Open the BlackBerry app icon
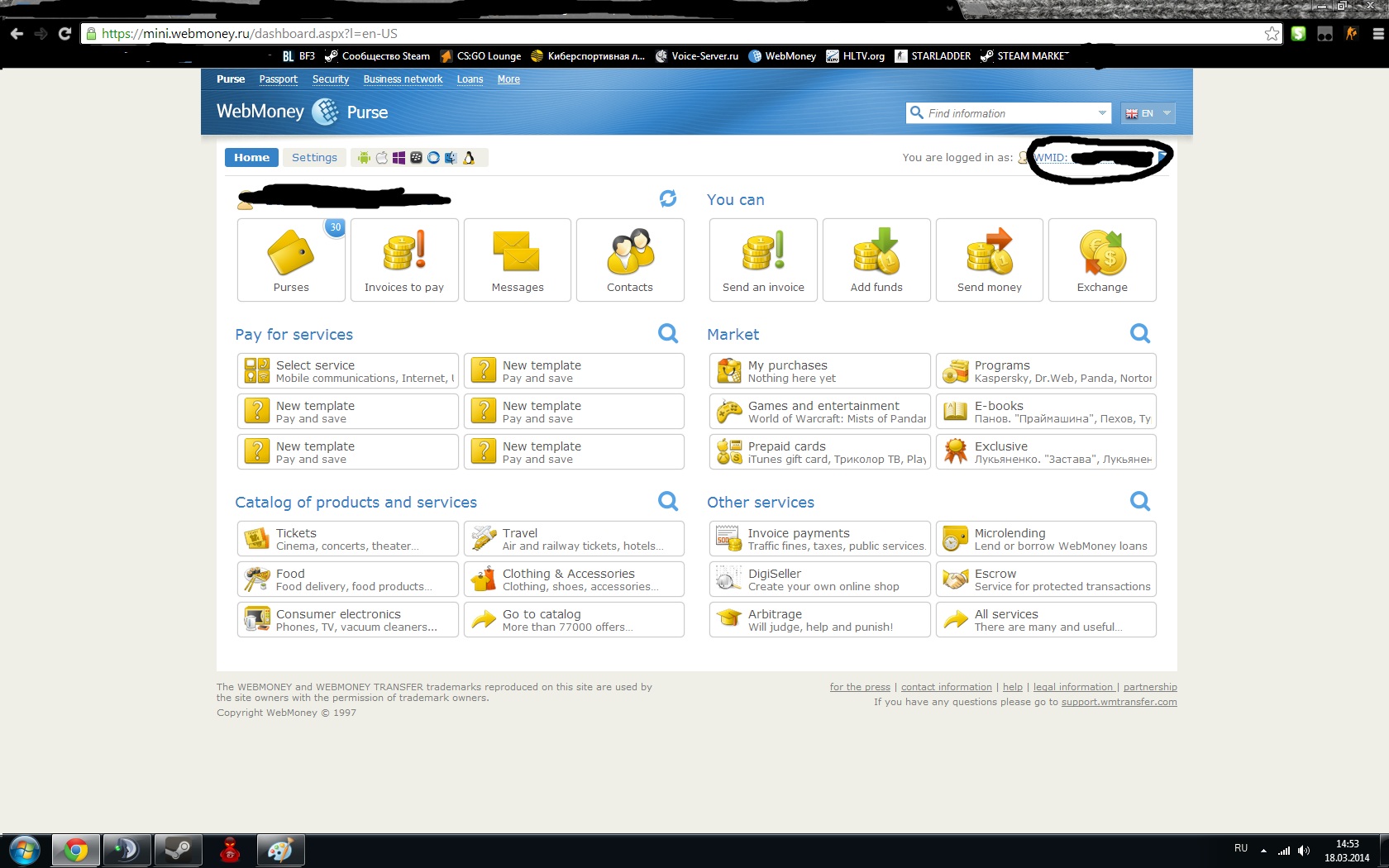This screenshot has width=1389, height=868. pyautogui.click(x=416, y=158)
